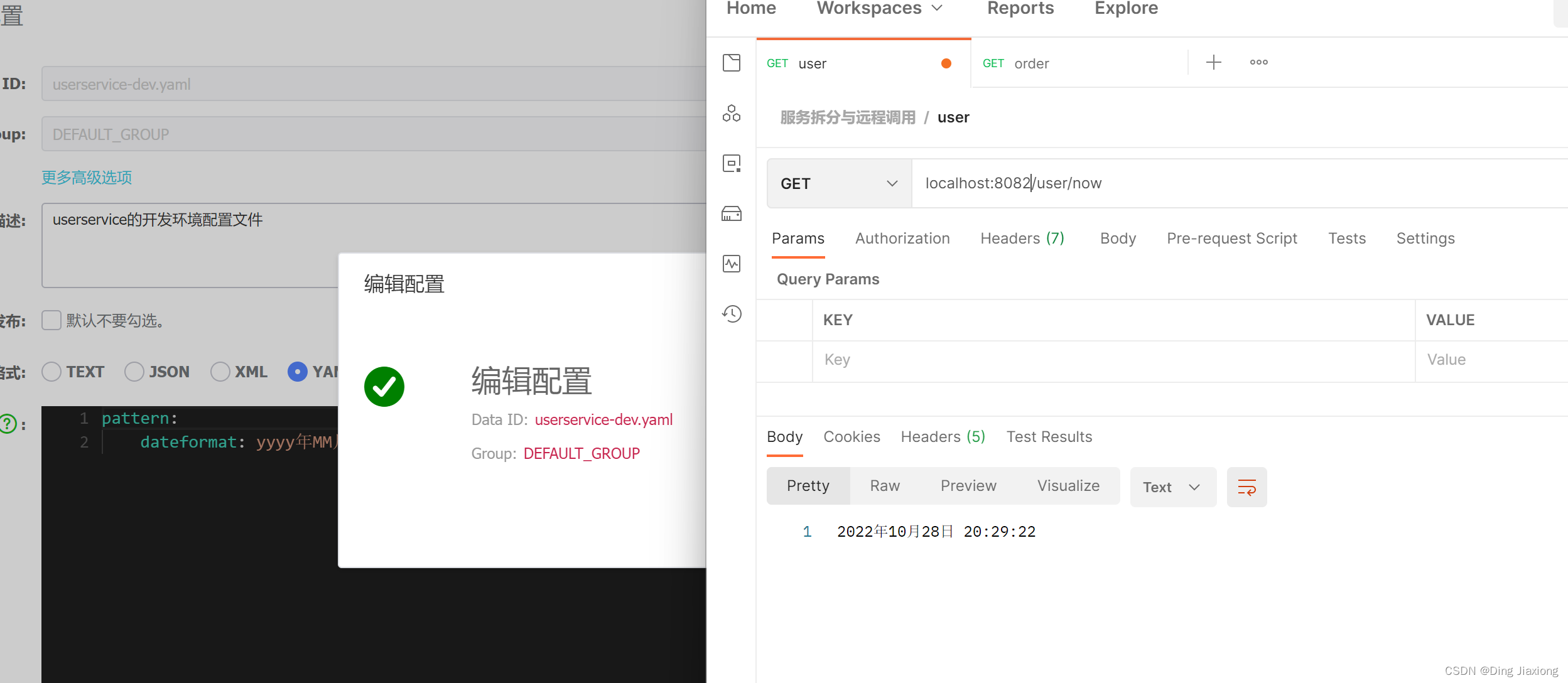Open Environments icon in Postman sidebar
Image resolution: width=1568 pixels, height=683 pixels.
pyautogui.click(x=732, y=163)
